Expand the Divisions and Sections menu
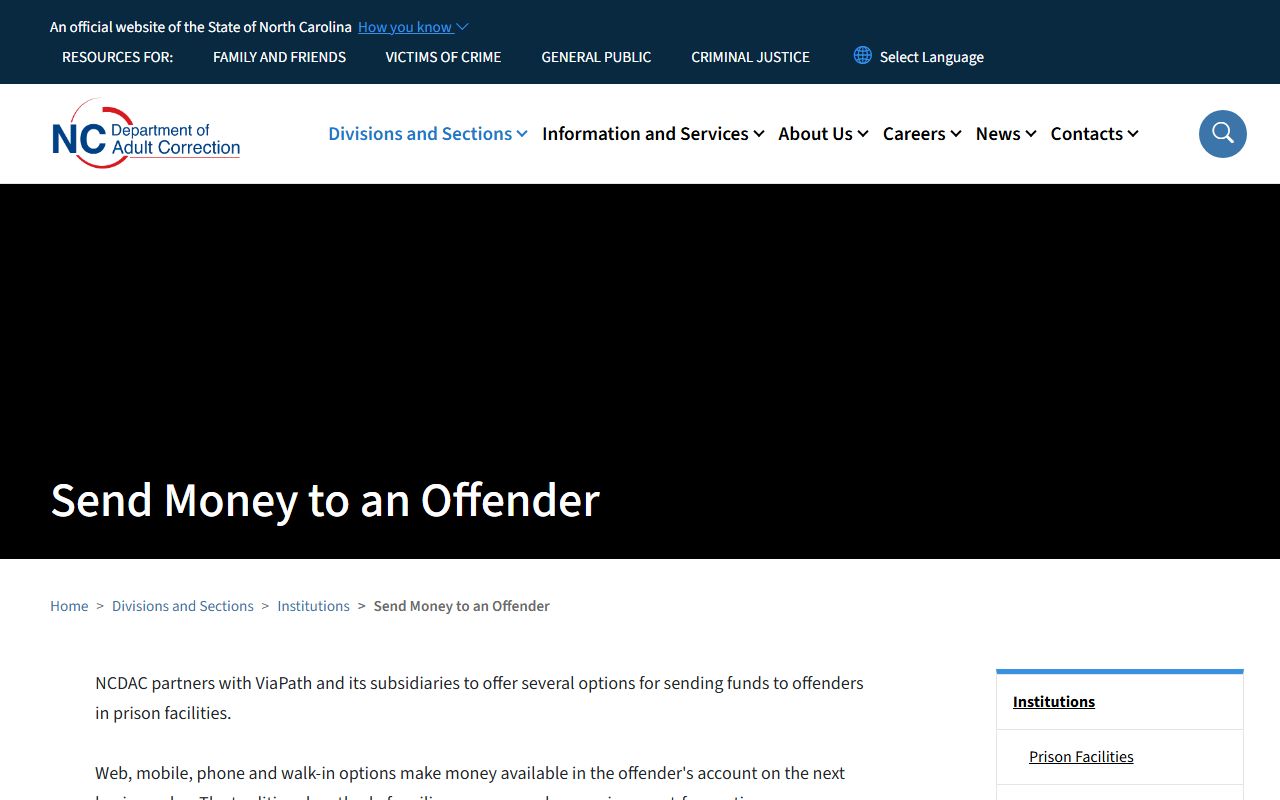Image resolution: width=1280 pixels, height=800 pixels. (428, 134)
